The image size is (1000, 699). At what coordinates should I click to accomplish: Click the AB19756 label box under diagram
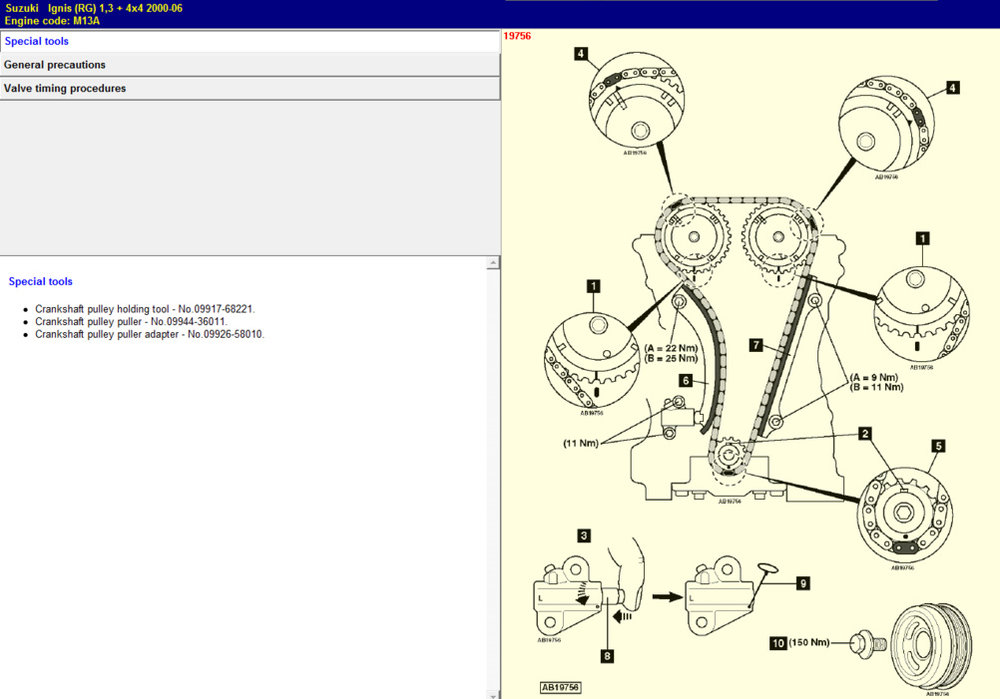pos(561,687)
